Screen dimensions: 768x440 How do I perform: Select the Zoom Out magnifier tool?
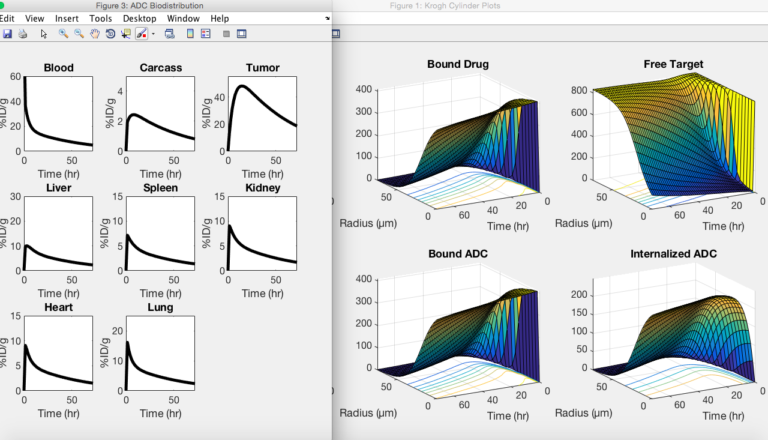coord(79,34)
